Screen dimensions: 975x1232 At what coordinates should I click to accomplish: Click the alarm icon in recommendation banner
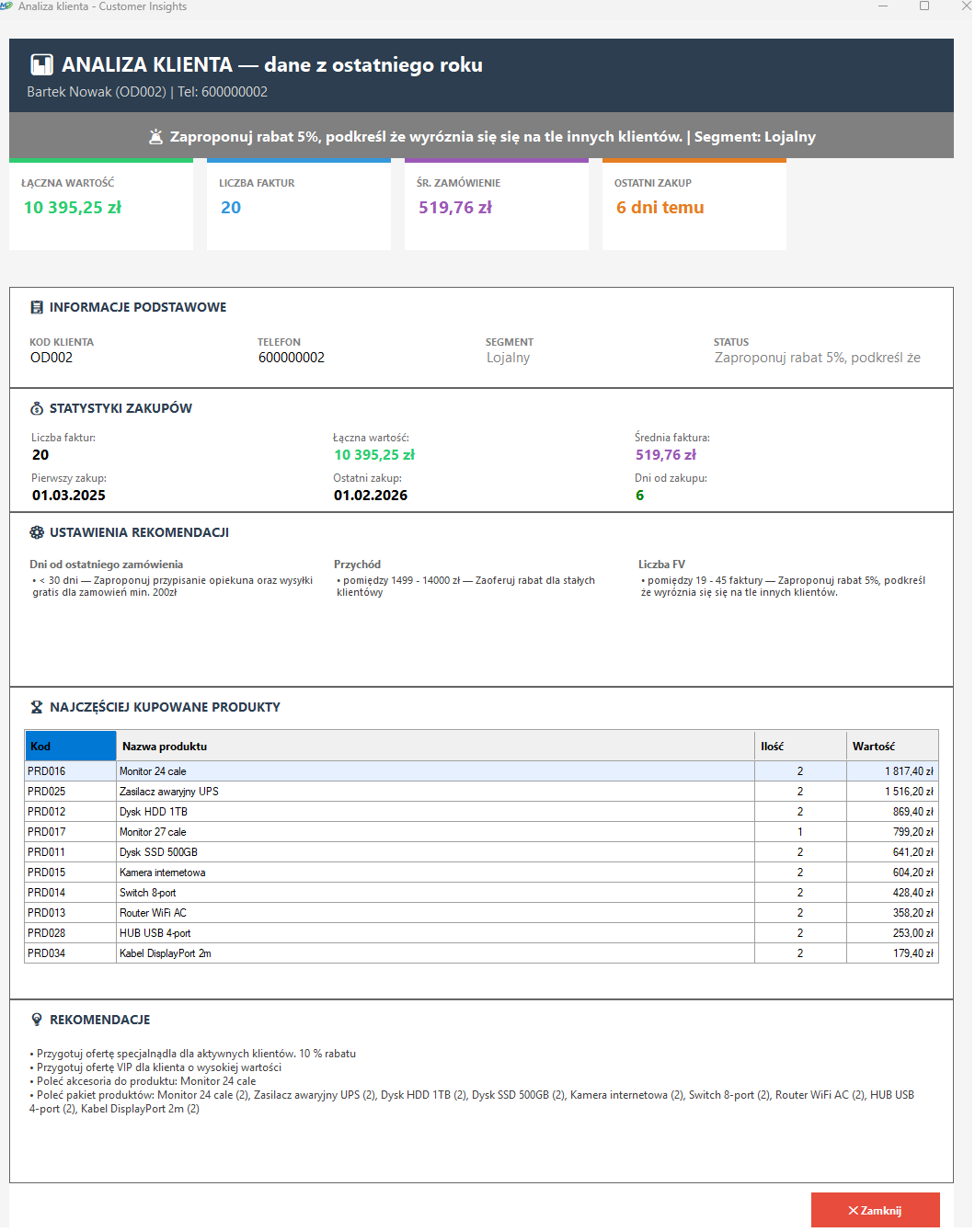point(155,137)
